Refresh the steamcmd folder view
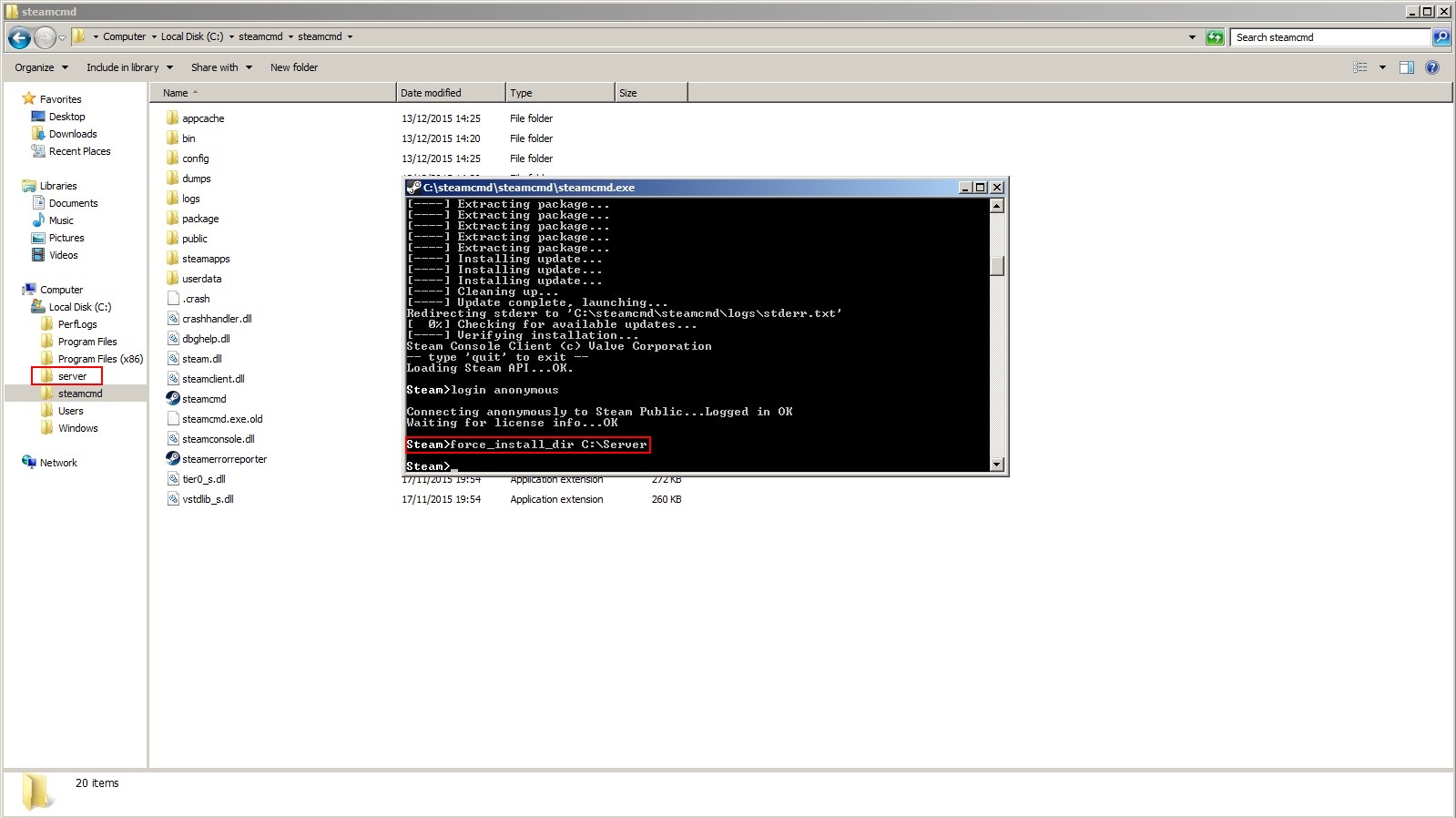The width and height of the screenshot is (1456, 818). pyautogui.click(x=1215, y=37)
